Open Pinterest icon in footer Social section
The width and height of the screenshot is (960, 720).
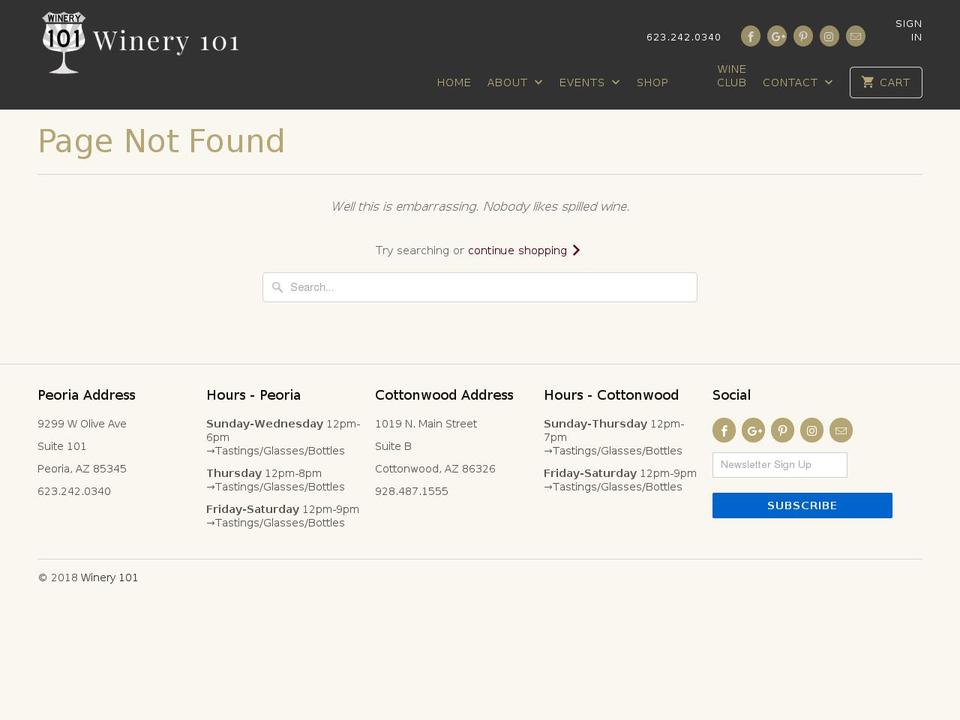tap(782, 430)
